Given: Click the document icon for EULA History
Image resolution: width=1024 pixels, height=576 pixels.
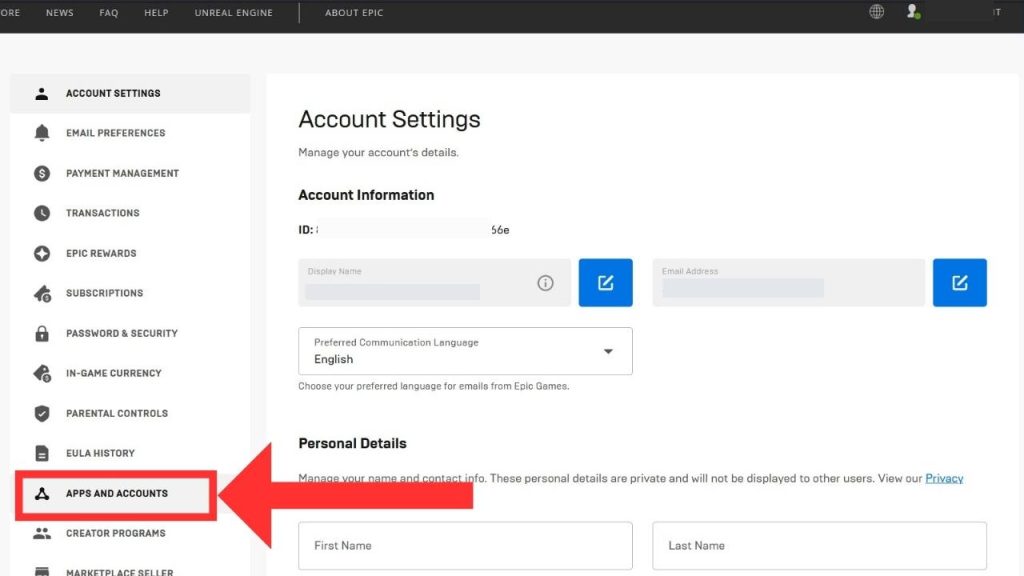Looking at the screenshot, I should (x=42, y=453).
